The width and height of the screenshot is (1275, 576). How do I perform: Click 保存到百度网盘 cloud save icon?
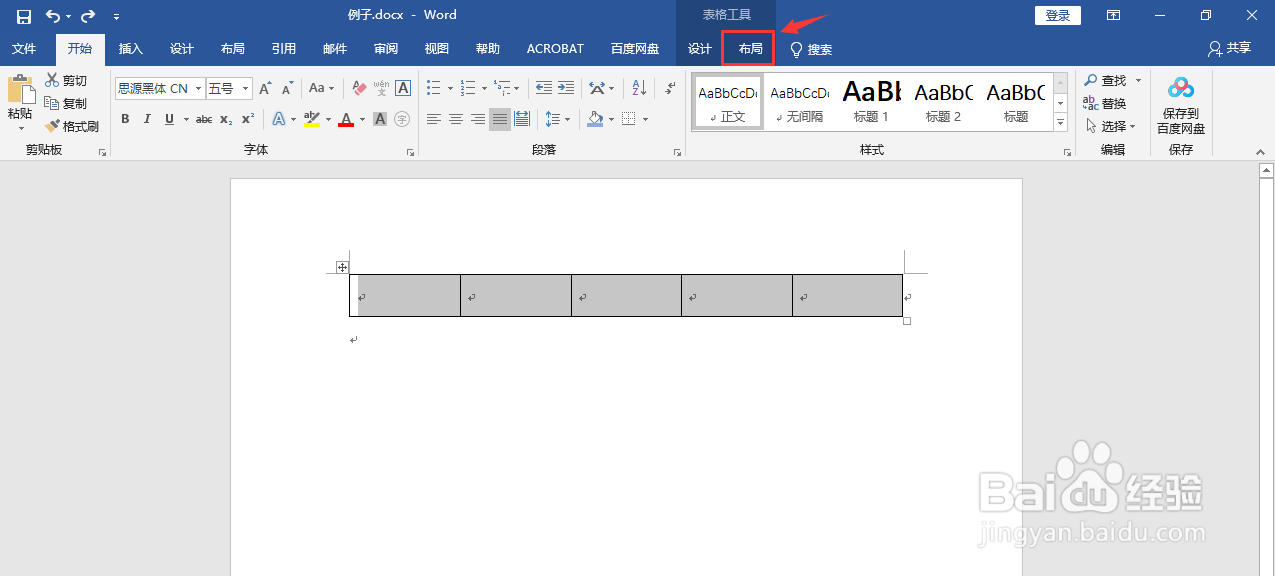coord(1181,102)
